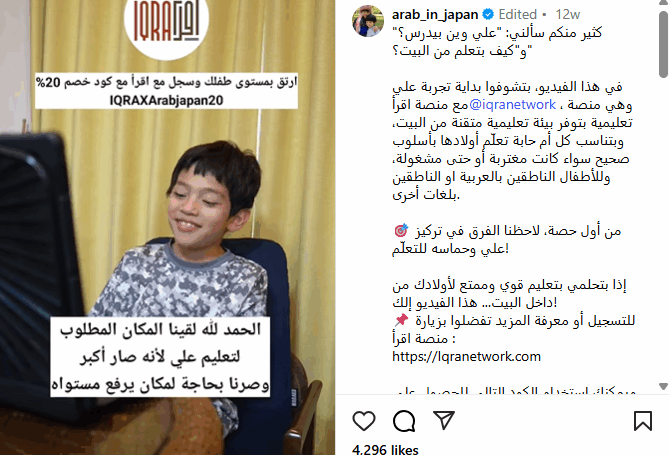
Task: Click the caption scrollbar thumb
Action: pyautogui.click(x=663, y=44)
